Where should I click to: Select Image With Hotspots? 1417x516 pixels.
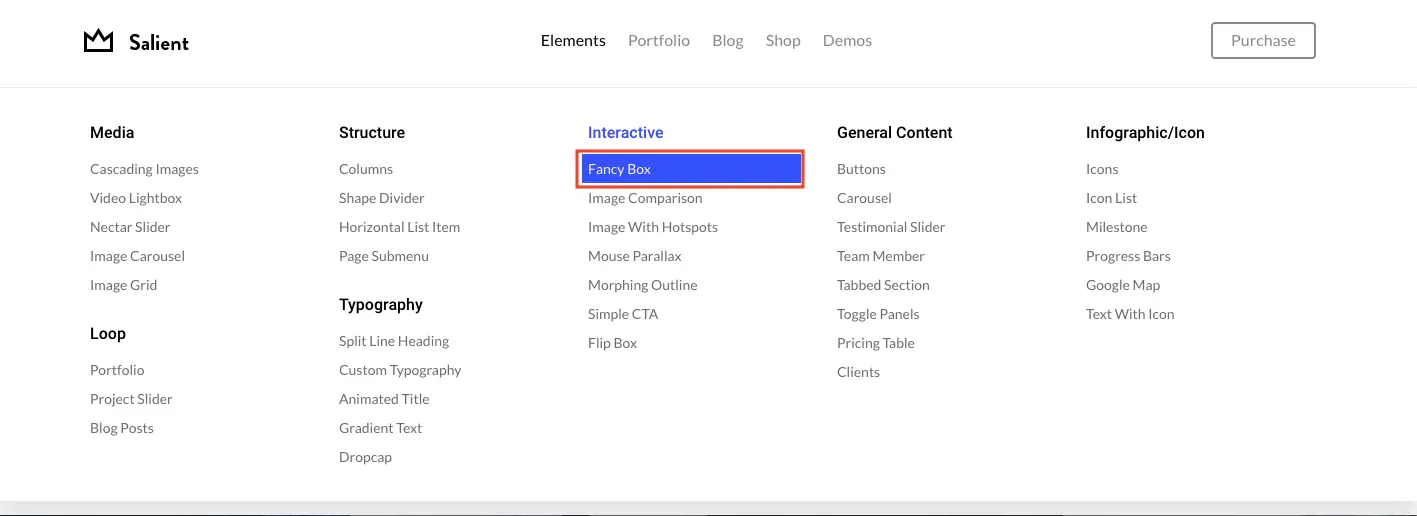653,227
